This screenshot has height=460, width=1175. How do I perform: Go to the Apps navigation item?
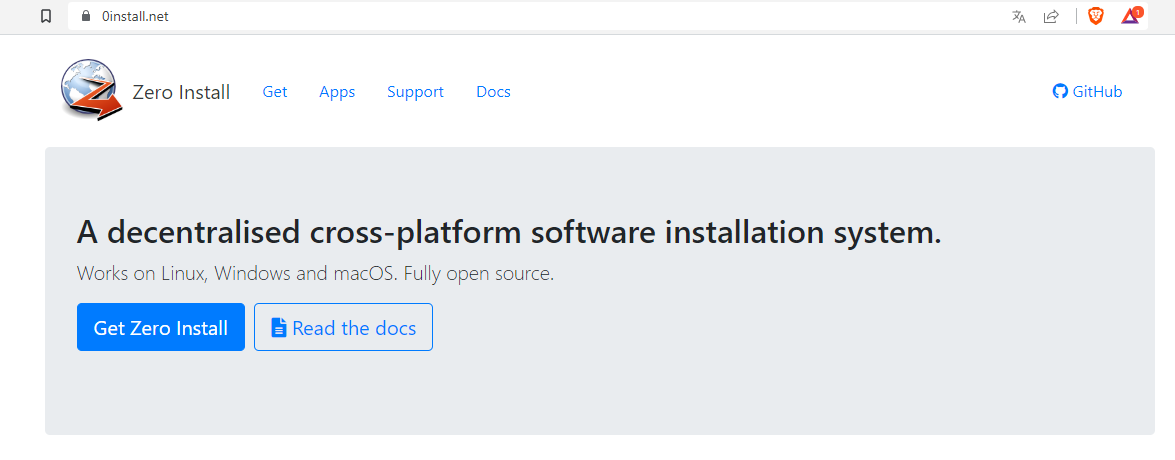(x=337, y=92)
